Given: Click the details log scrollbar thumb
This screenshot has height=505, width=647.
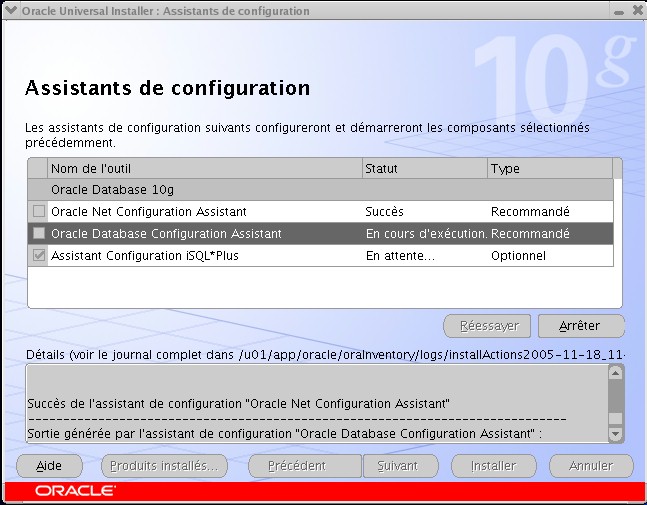Looking at the screenshot, I should (615, 418).
